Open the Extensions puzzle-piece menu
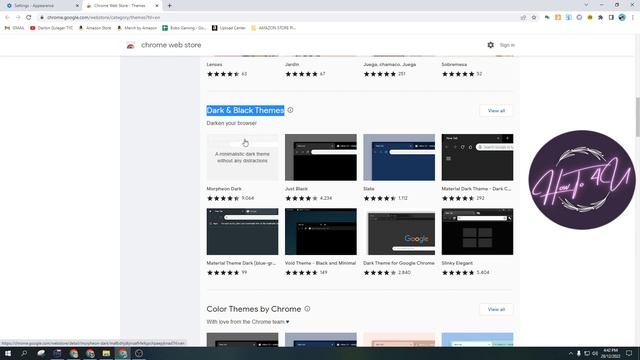This screenshot has width=640, height=360. 600,18
